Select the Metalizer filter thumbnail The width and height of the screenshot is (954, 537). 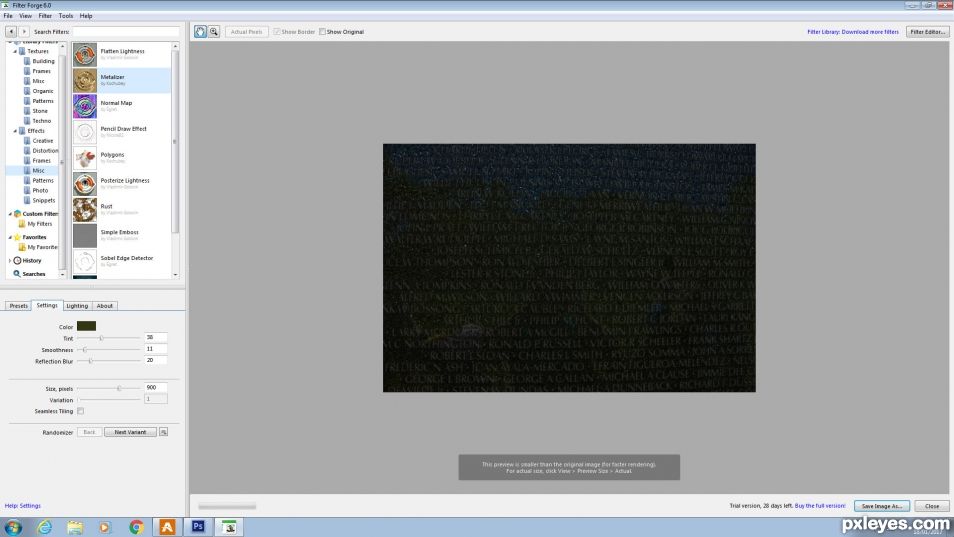click(85, 80)
